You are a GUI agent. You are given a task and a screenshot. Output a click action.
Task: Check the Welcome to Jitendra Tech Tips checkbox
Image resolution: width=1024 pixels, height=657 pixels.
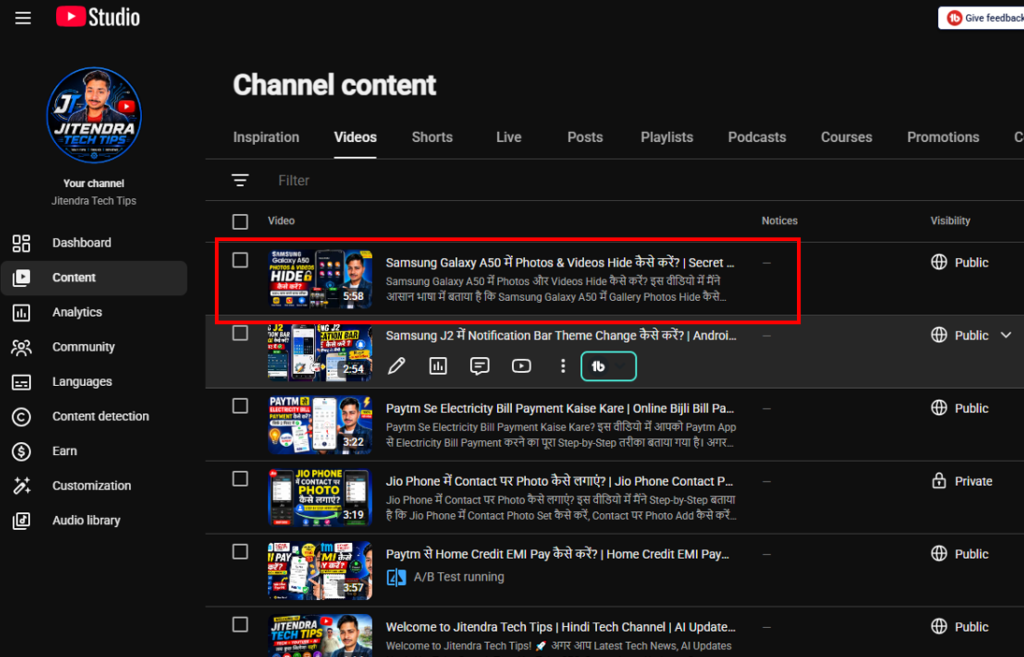240,624
